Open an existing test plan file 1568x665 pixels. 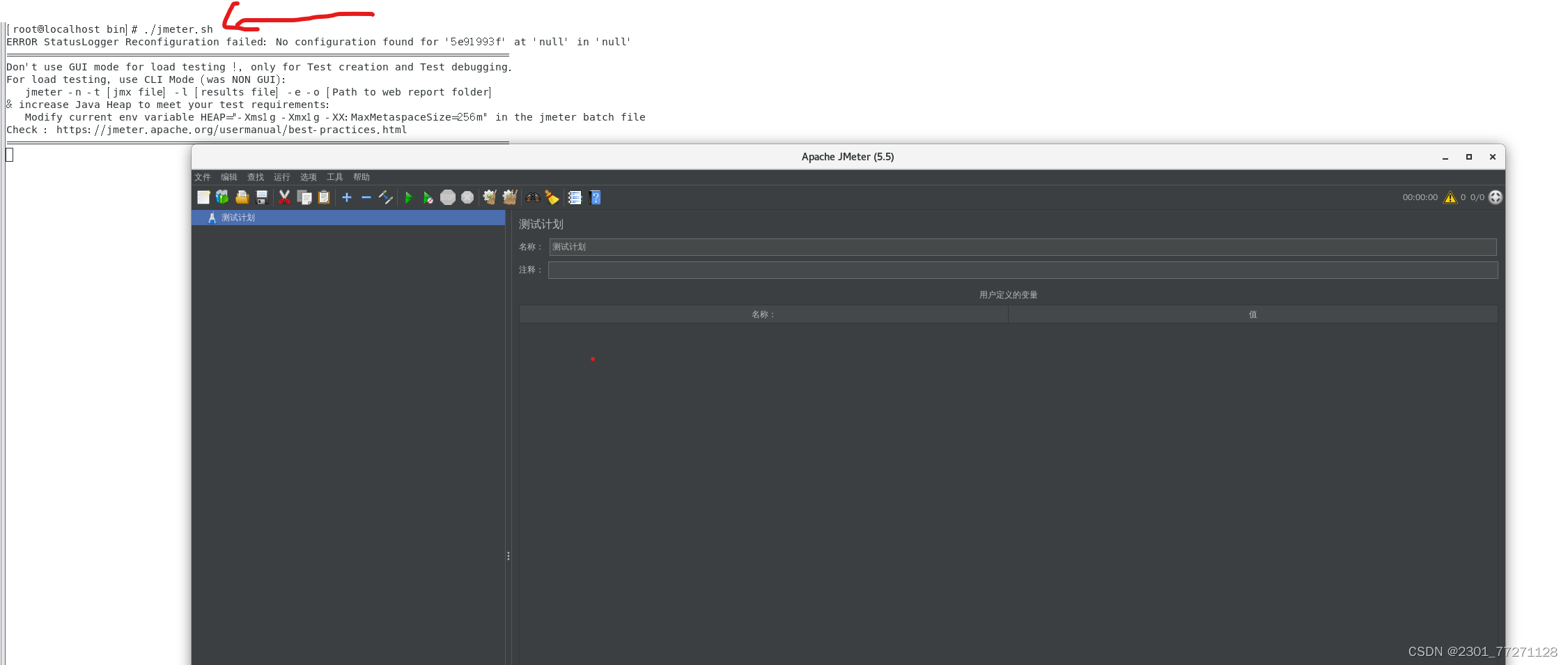pos(242,197)
